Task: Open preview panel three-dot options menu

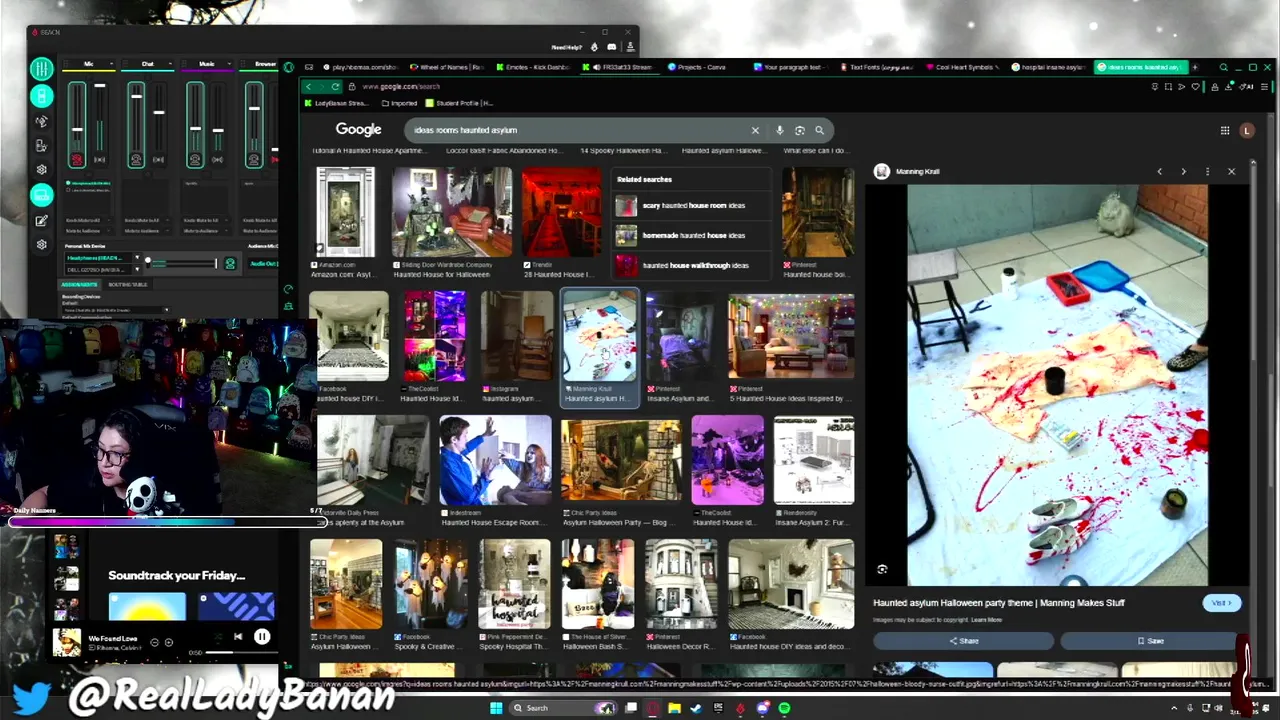Action: (1207, 171)
